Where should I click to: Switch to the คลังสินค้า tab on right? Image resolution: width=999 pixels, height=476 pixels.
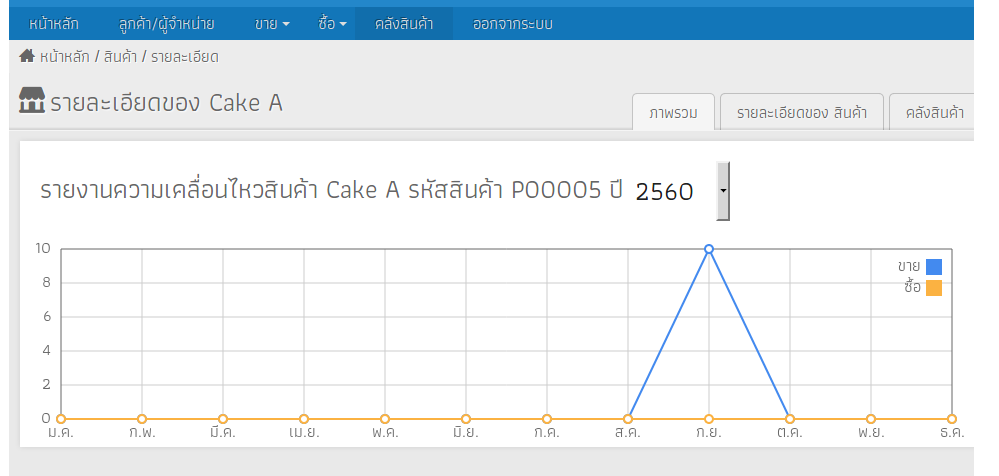pos(932,112)
